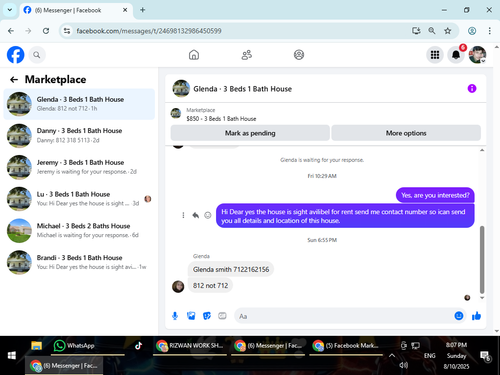Click the chat scroll down arrow
This screenshot has height=375, width=500.
click(482, 298)
